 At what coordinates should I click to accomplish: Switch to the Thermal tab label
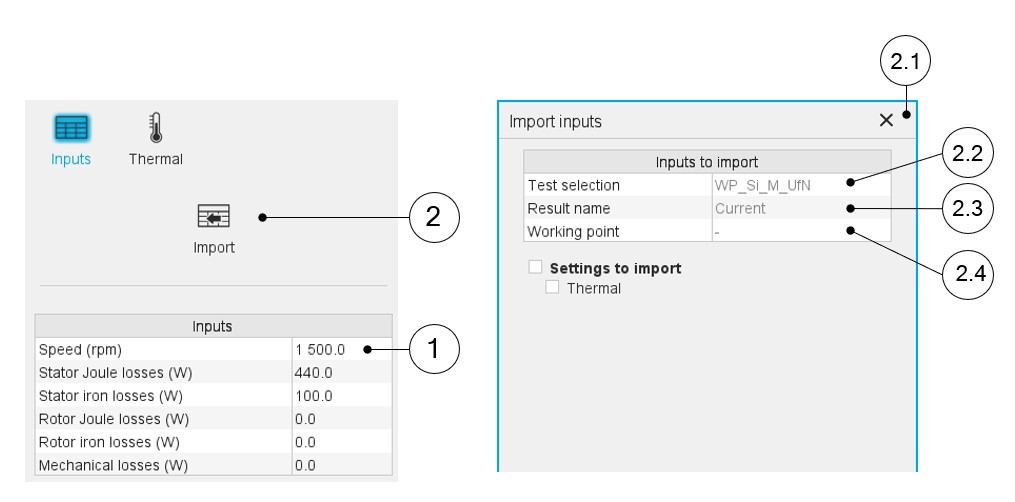click(x=155, y=159)
